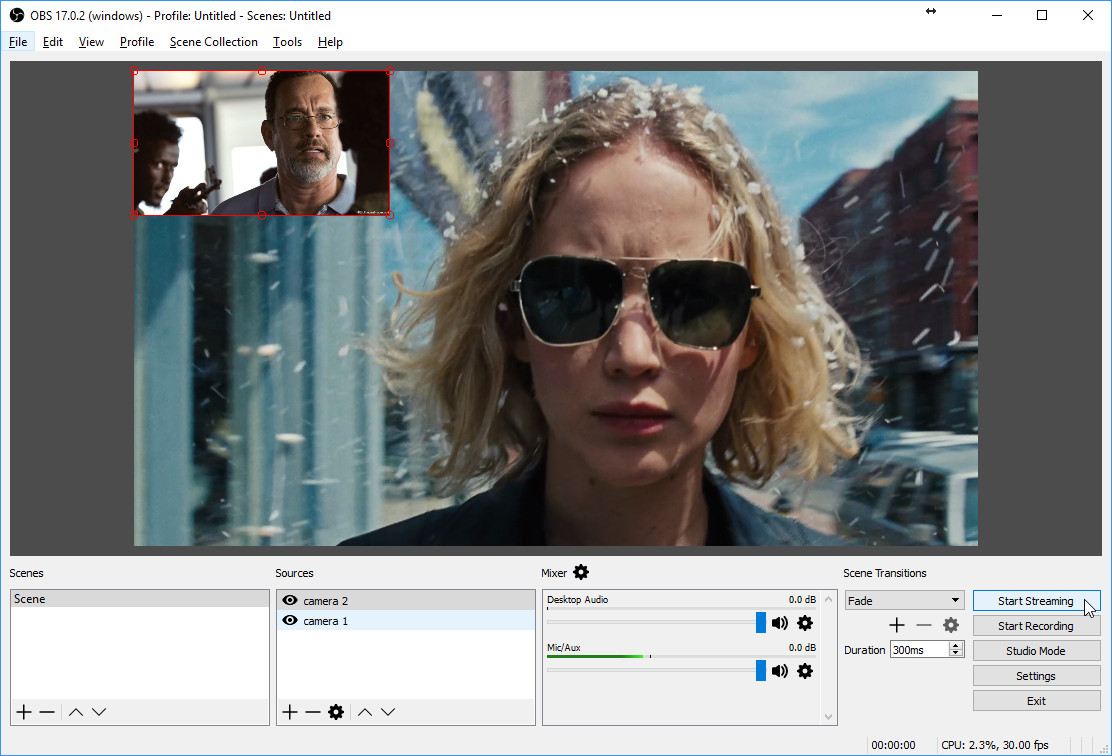The height and width of the screenshot is (756, 1112).
Task: Minimize the OBS window
Action: 997,15
